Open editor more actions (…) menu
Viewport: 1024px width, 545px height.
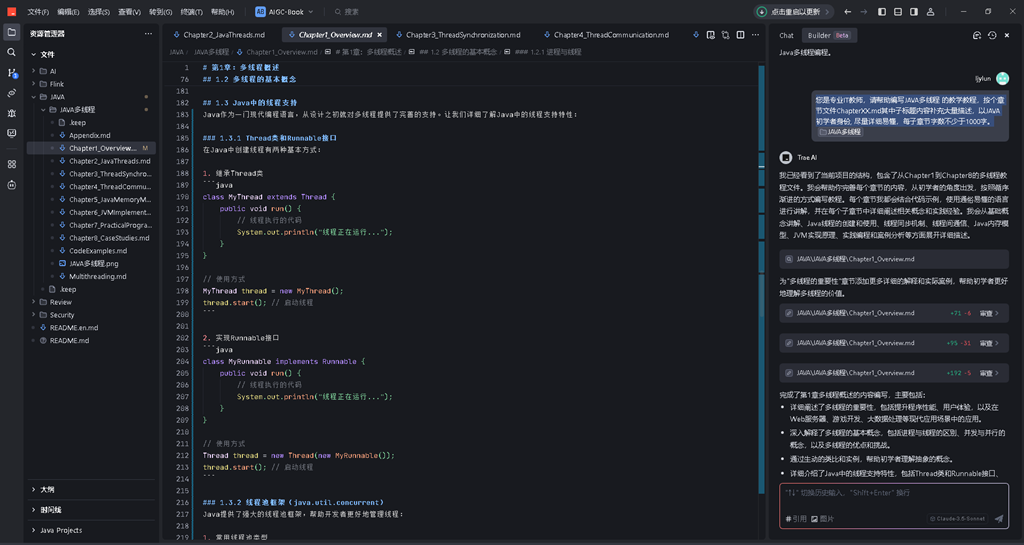pos(756,35)
